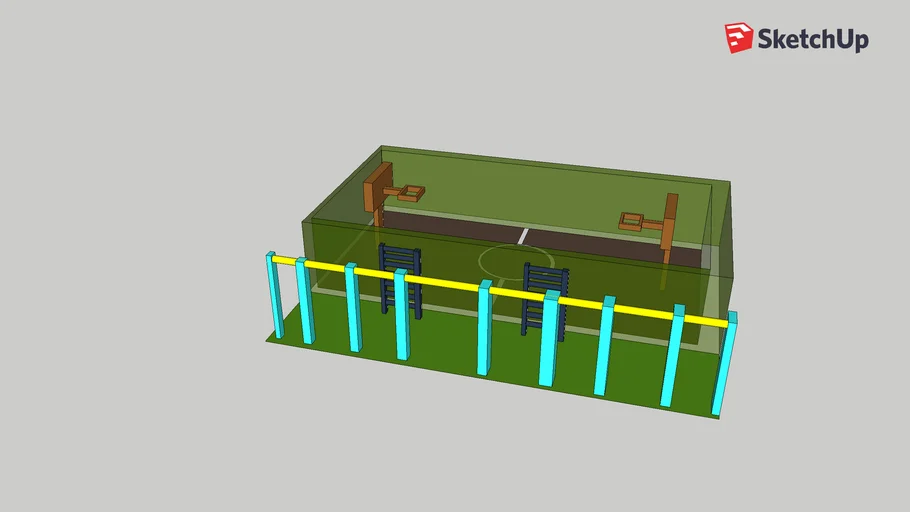The width and height of the screenshot is (910, 512).
Task: Click the right basketball hoop rim
Action: pyautogui.click(x=631, y=221)
